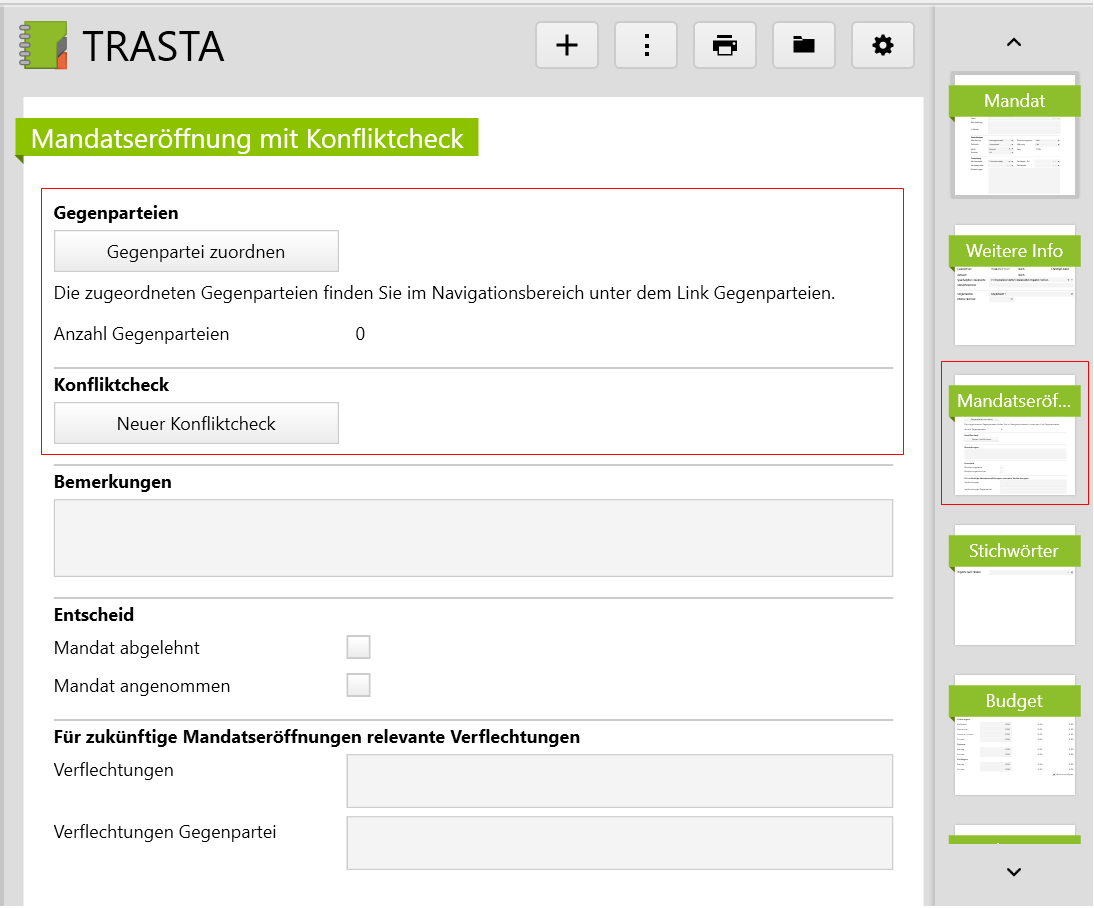Viewport: 1094px width, 908px height.
Task: Click the printer icon in toolbar
Action: coord(725,45)
